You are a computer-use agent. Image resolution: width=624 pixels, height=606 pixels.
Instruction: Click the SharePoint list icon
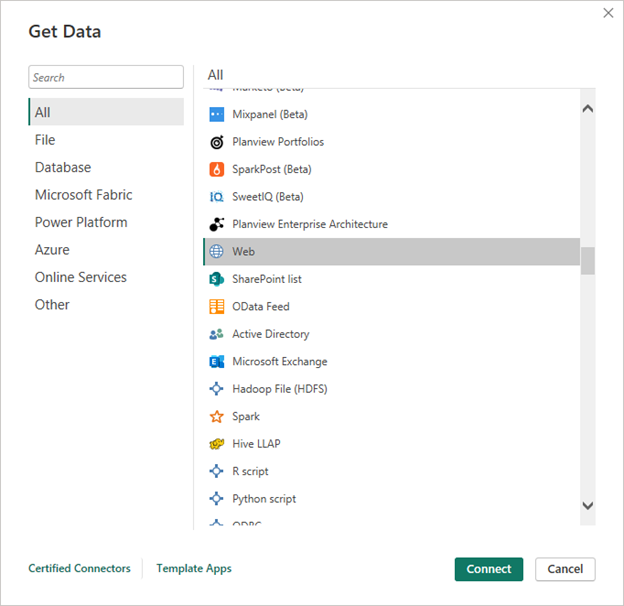pyautogui.click(x=216, y=279)
